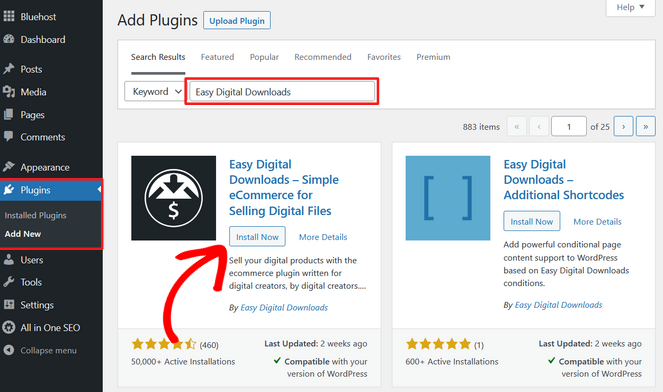663x392 pixels.
Task: Open the Keyword search type dropdown
Action: point(155,91)
